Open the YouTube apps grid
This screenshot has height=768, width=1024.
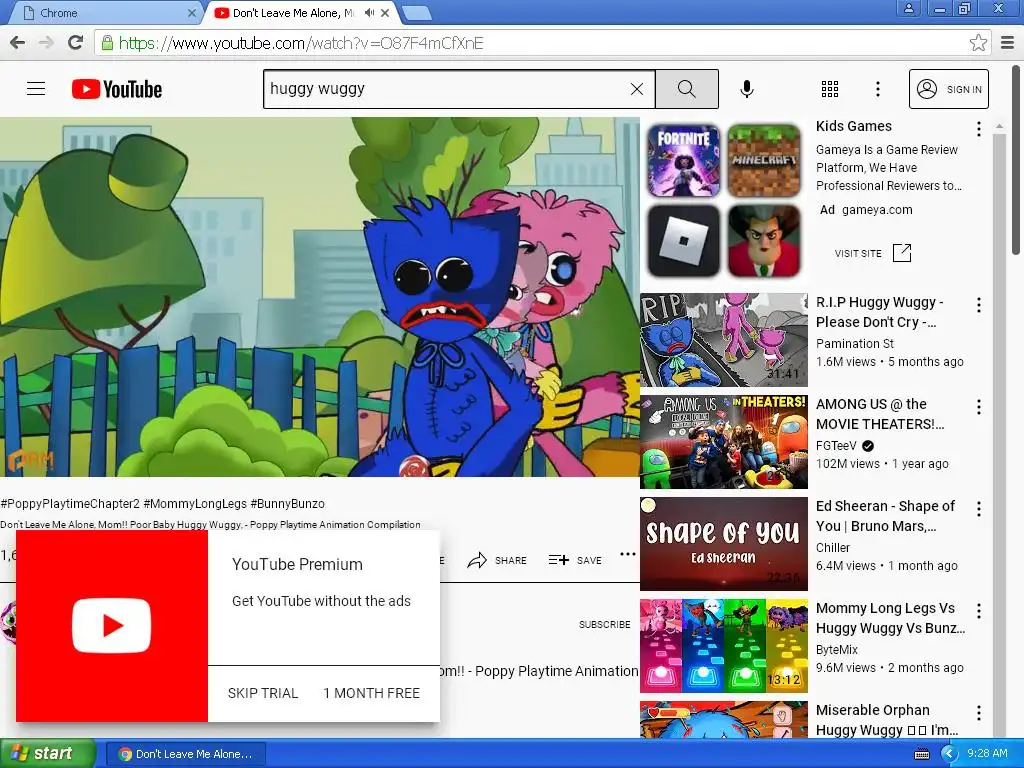pyautogui.click(x=829, y=89)
